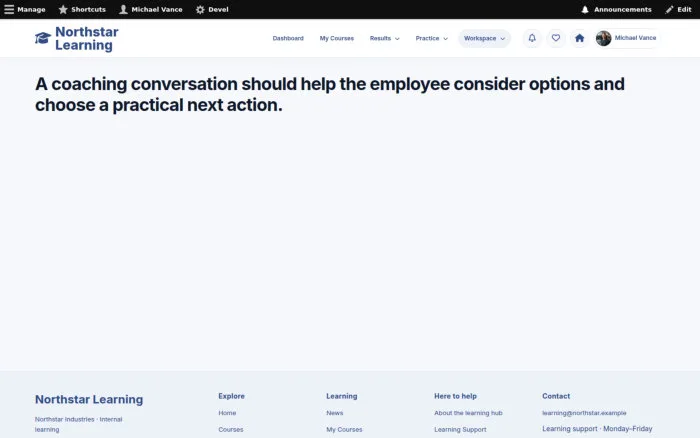700x438 pixels.
Task: Open Announcements bell in admin toolbar
Action: click(616, 9)
